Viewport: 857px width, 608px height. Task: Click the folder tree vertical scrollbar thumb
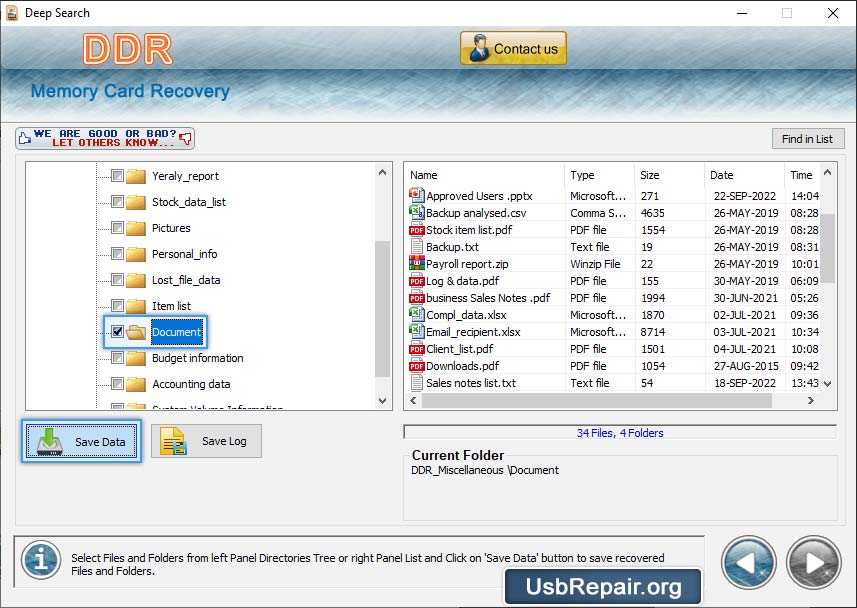383,309
